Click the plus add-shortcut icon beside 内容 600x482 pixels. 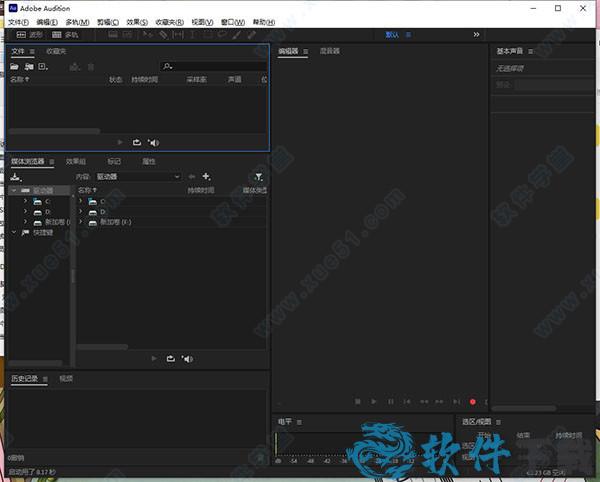(206, 176)
